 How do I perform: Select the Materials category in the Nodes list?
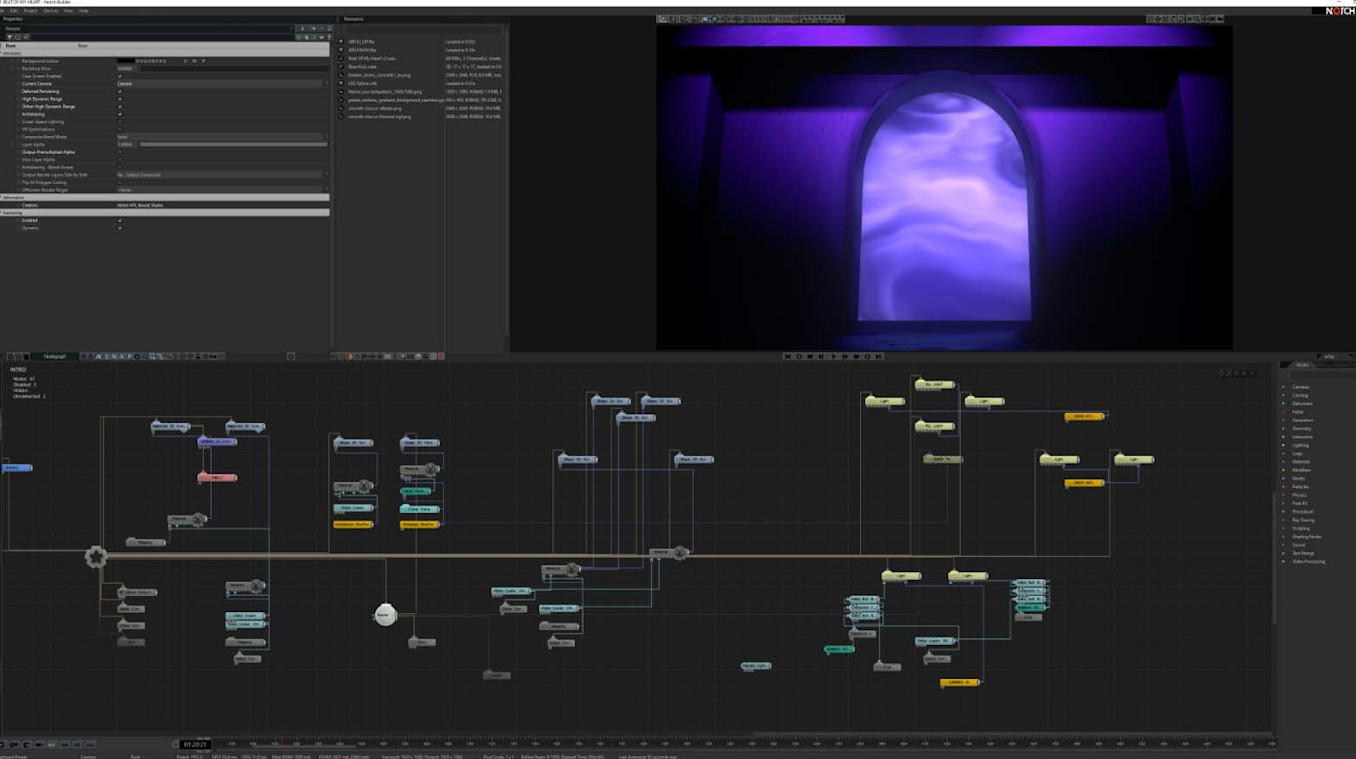(x=1302, y=462)
